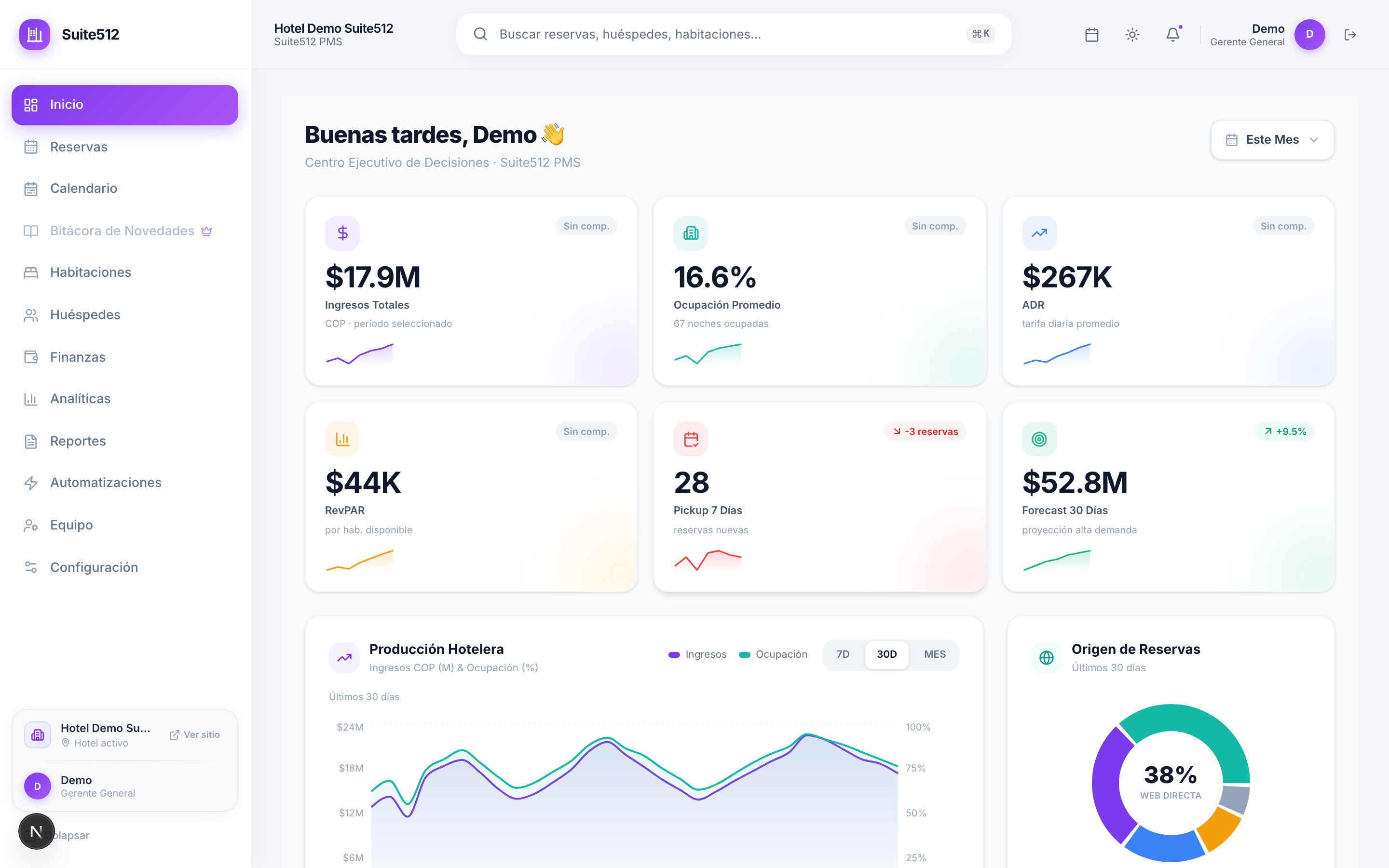Open Calendario in sidebar

point(124,188)
